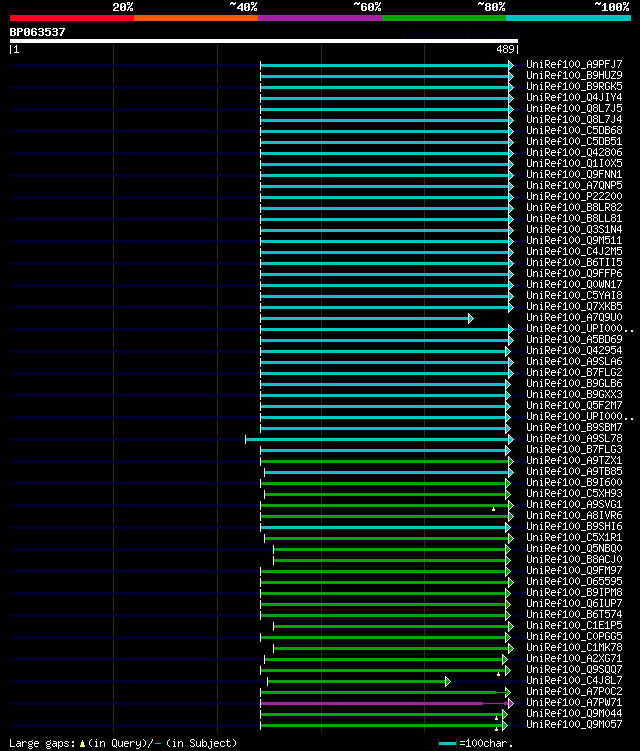The image size is (640, 751).
Task: Select the UniRef100_Q7XKB5 hit
Action: point(574,307)
